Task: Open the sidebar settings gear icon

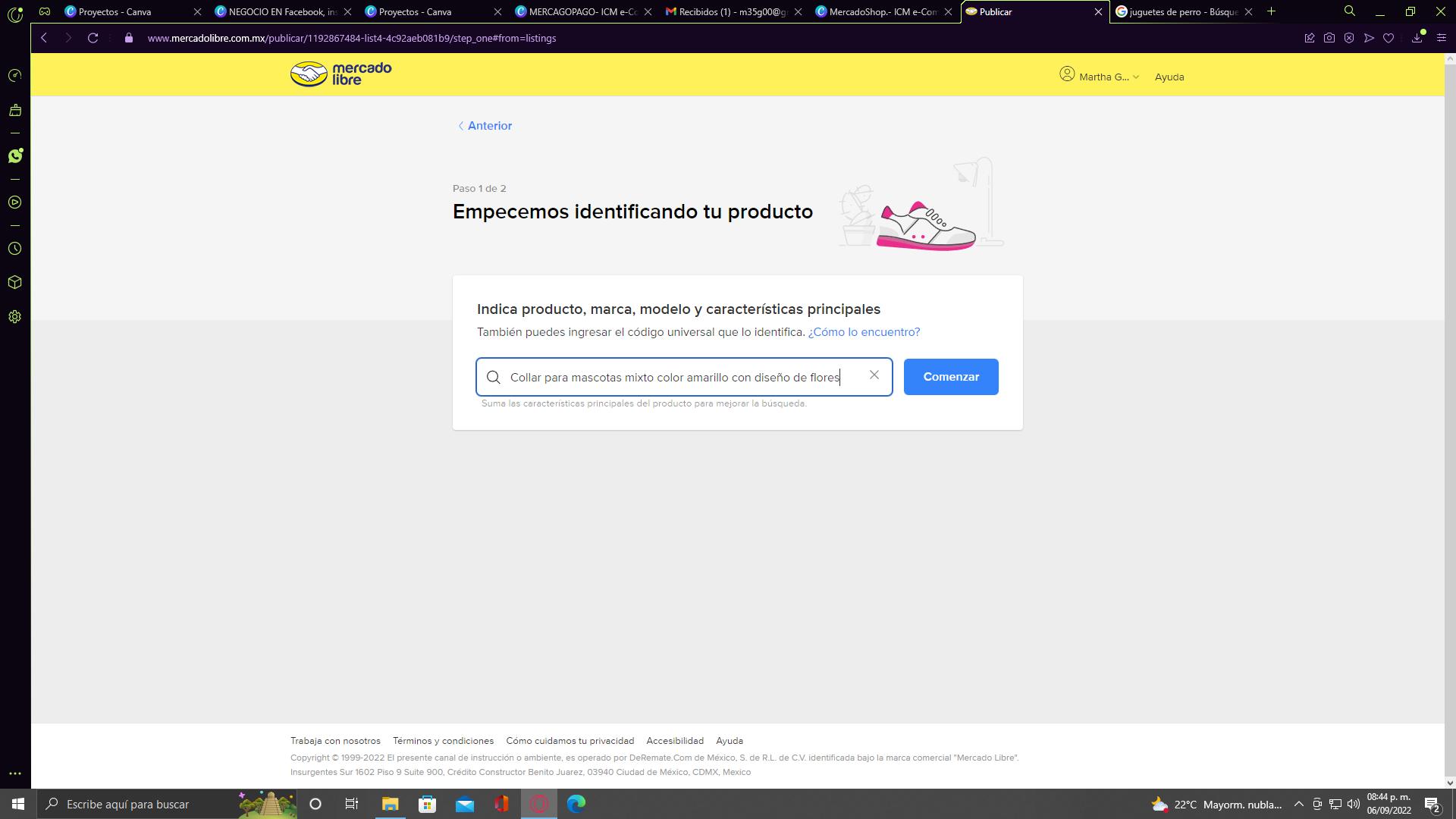Action: click(x=14, y=317)
